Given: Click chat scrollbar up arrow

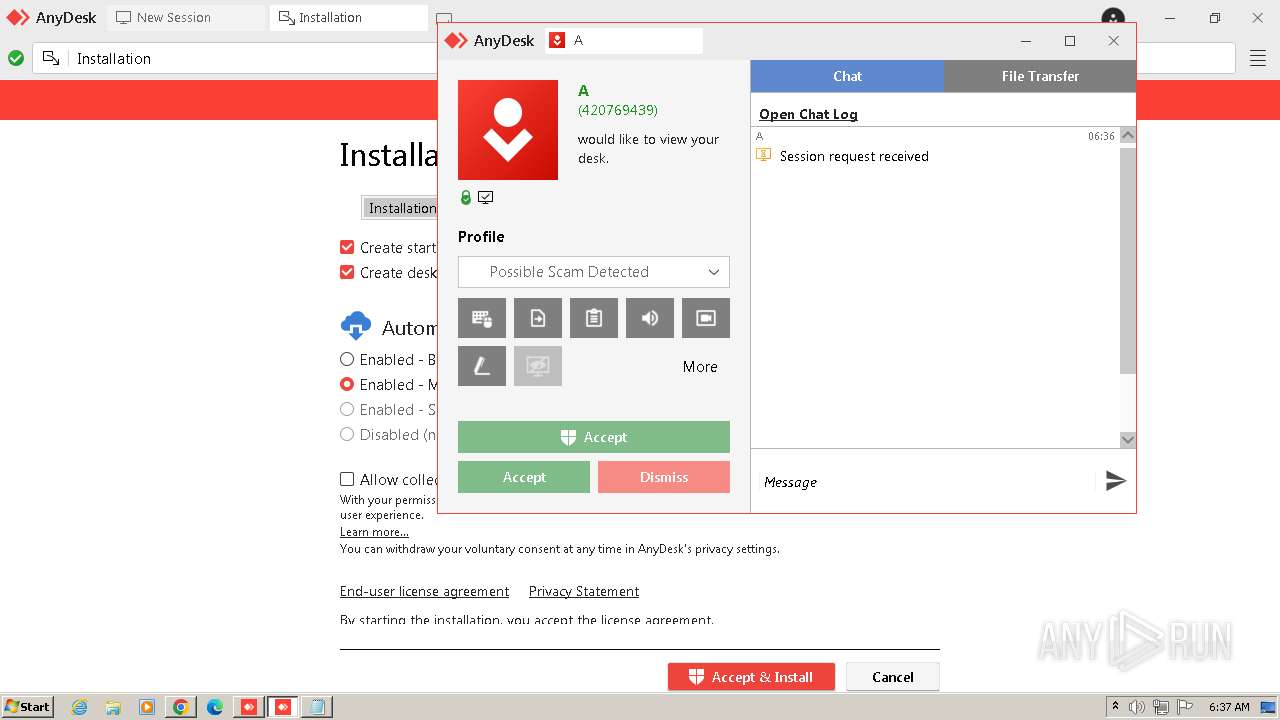Looking at the screenshot, I should 1128,135.
